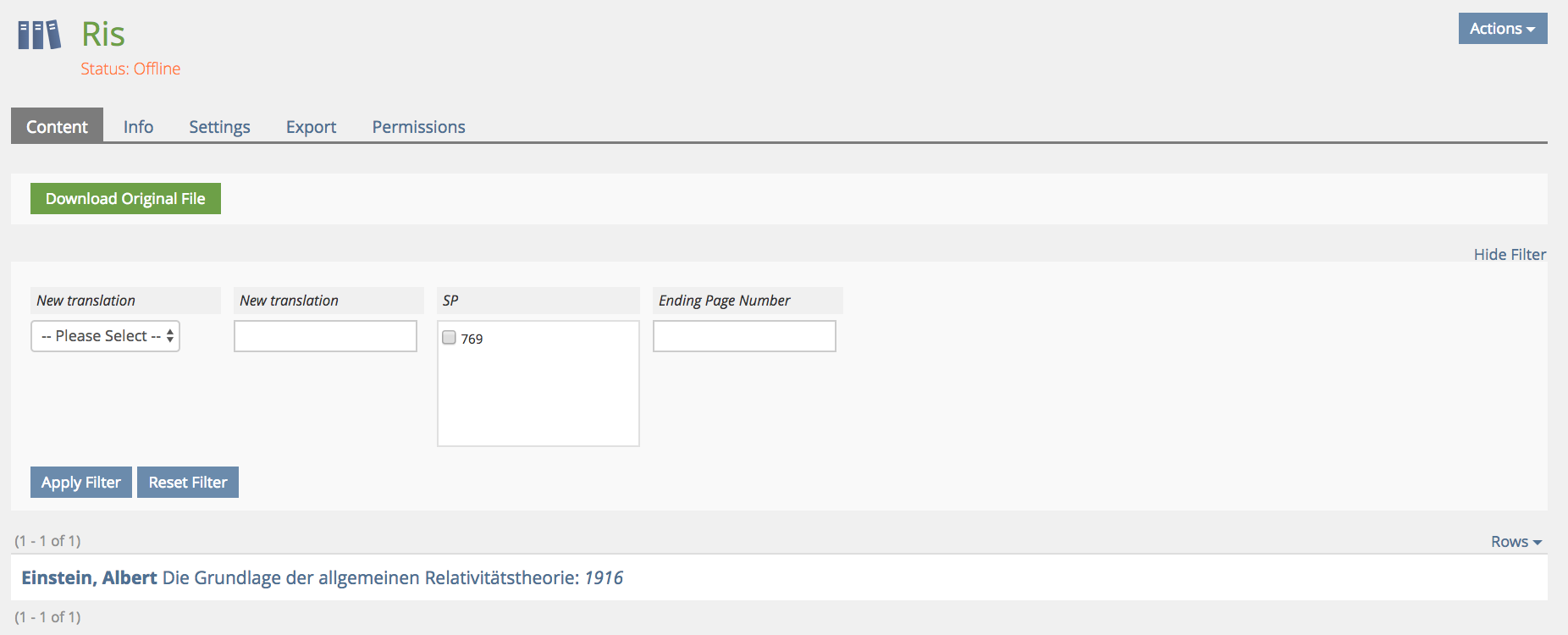Click Download Original File button
Image resolution: width=1568 pixels, height=635 pixels.
[x=125, y=199]
